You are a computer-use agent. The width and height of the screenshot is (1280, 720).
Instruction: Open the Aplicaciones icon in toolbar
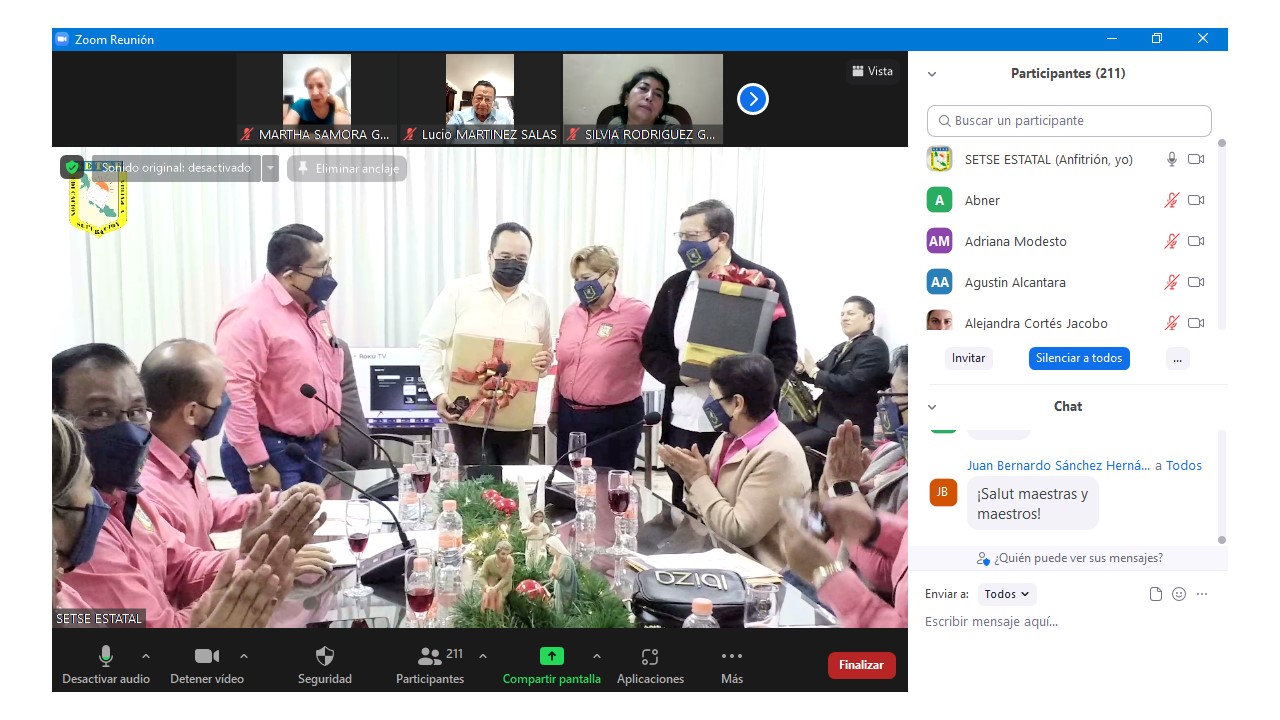650,657
